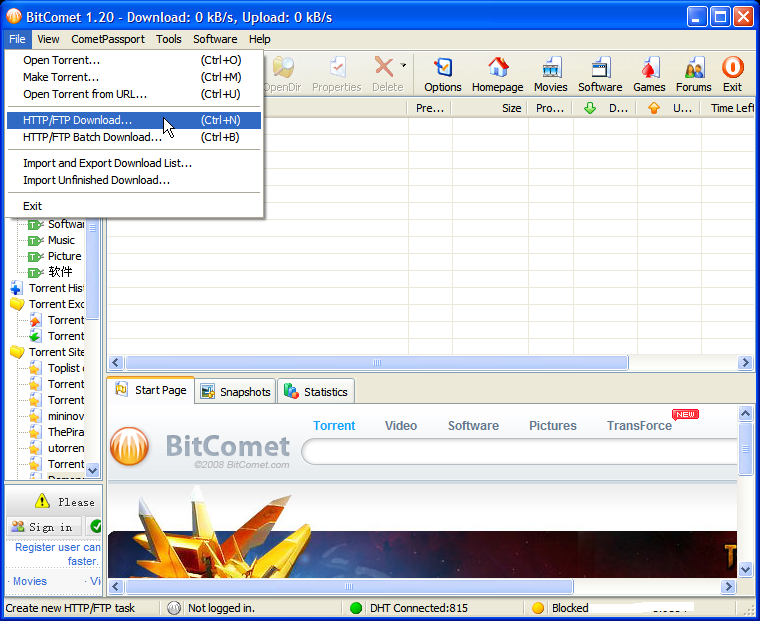Choose Import Unfinished Download...
760x621 pixels.
coord(134,180)
